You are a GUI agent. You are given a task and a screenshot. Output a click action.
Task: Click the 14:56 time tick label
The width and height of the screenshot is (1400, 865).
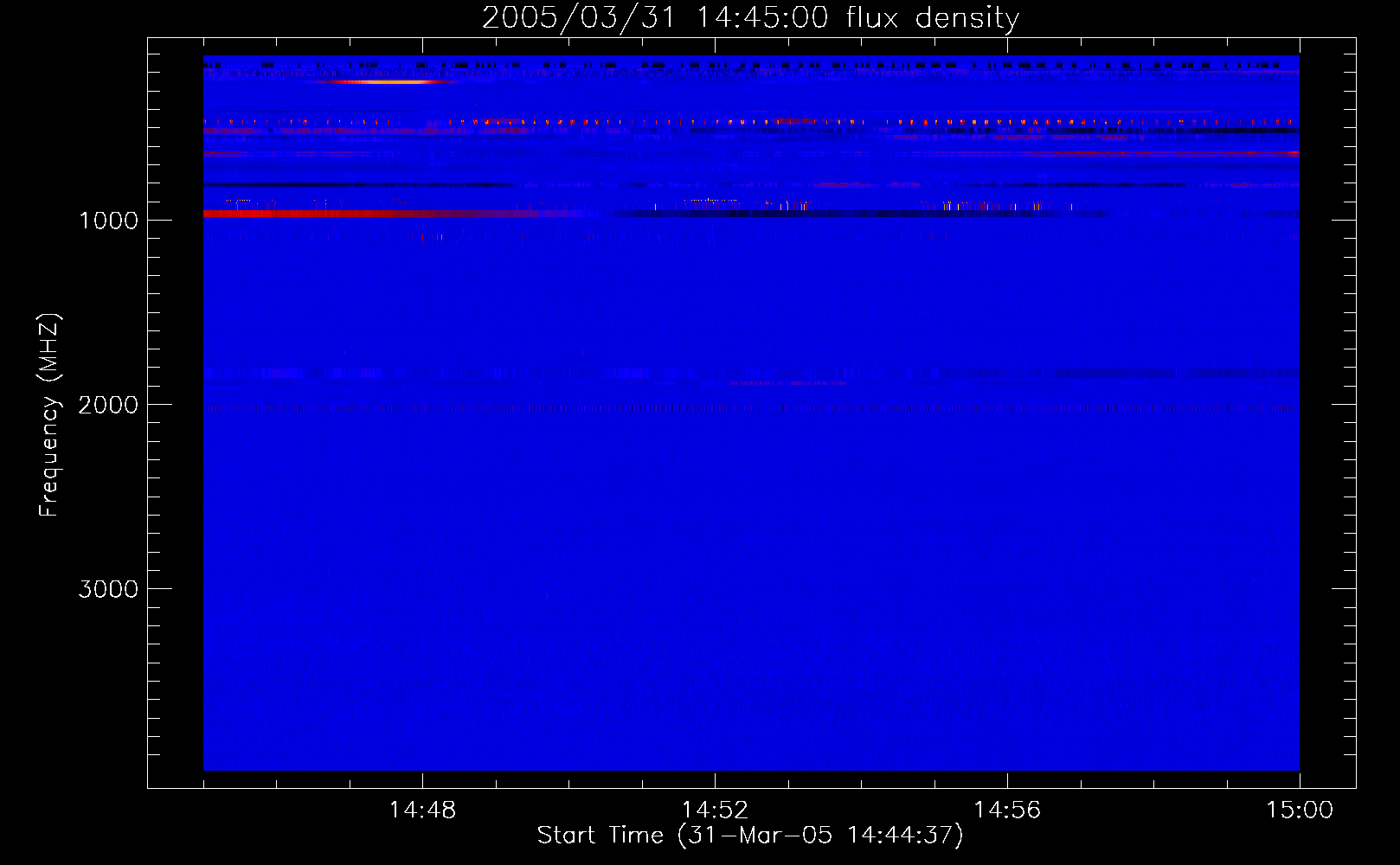[1007, 811]
